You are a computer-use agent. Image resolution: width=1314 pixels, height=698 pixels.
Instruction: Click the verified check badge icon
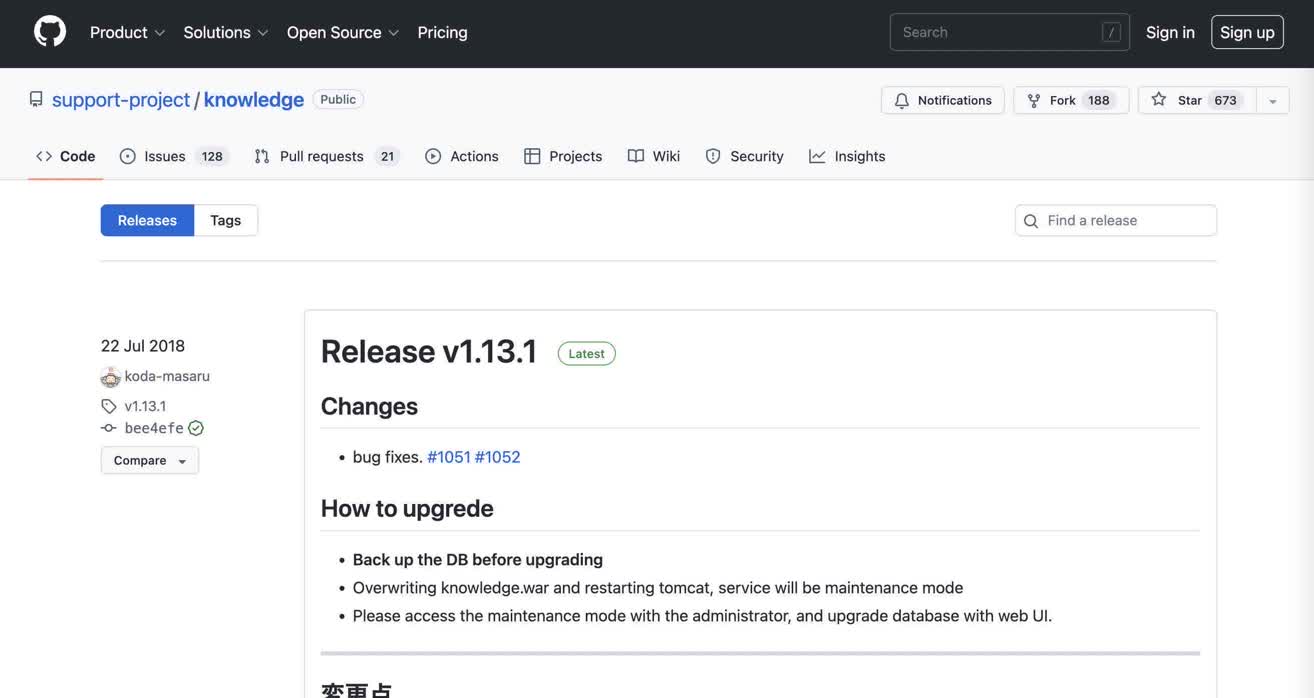(x=196, y=428)
